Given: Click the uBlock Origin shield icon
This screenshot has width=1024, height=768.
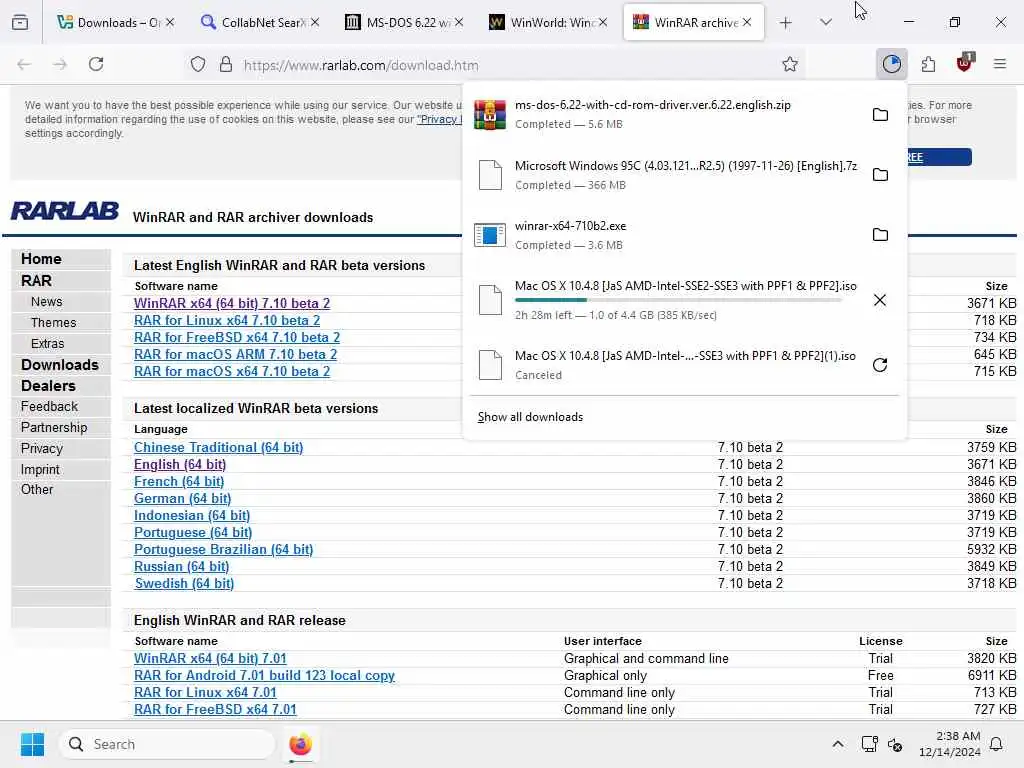Looking at the screenshot, I should click(x=965, y=63).
